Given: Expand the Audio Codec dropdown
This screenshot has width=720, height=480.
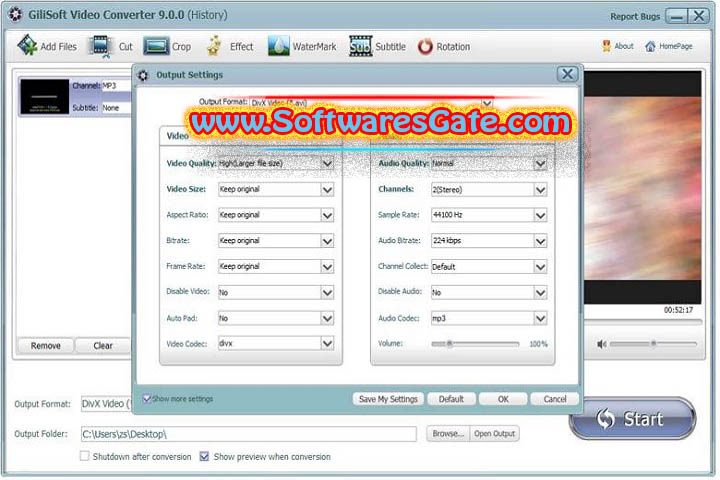Looking at the screenshot, I should click(540, 318).
